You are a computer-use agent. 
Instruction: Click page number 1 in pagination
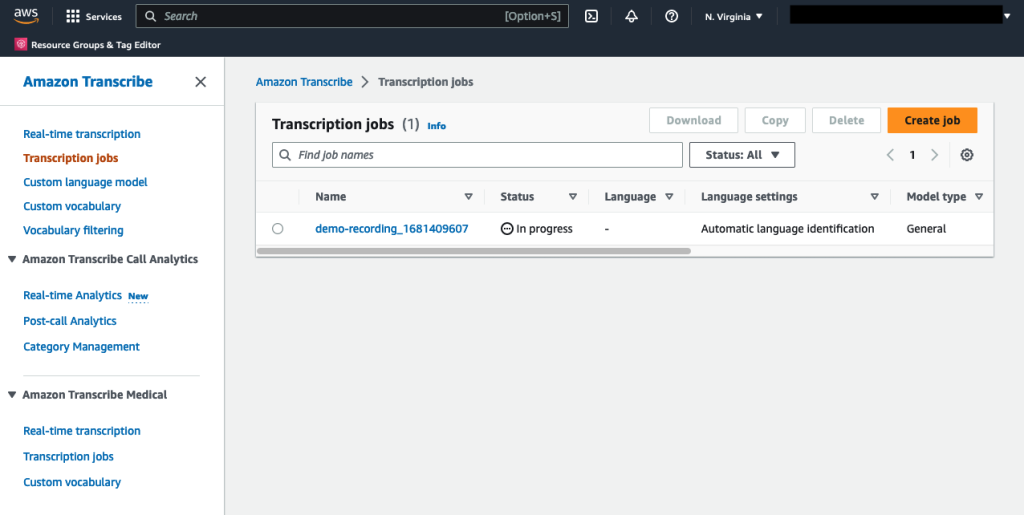[912, 155]
